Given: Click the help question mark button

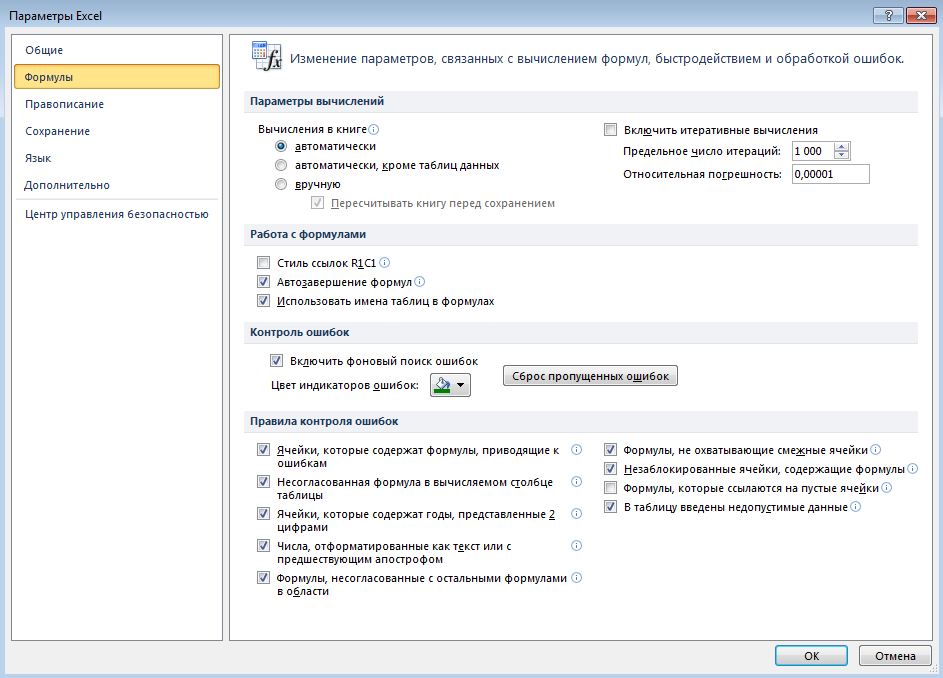Looking at the screenshot, I should tap(888, 16).
